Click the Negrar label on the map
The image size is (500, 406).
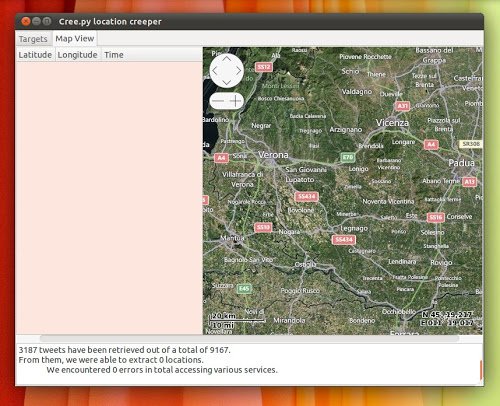261,126
